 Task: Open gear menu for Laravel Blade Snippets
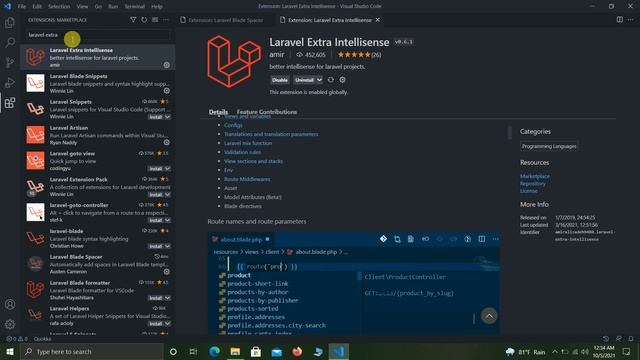[x=167, y=91]
